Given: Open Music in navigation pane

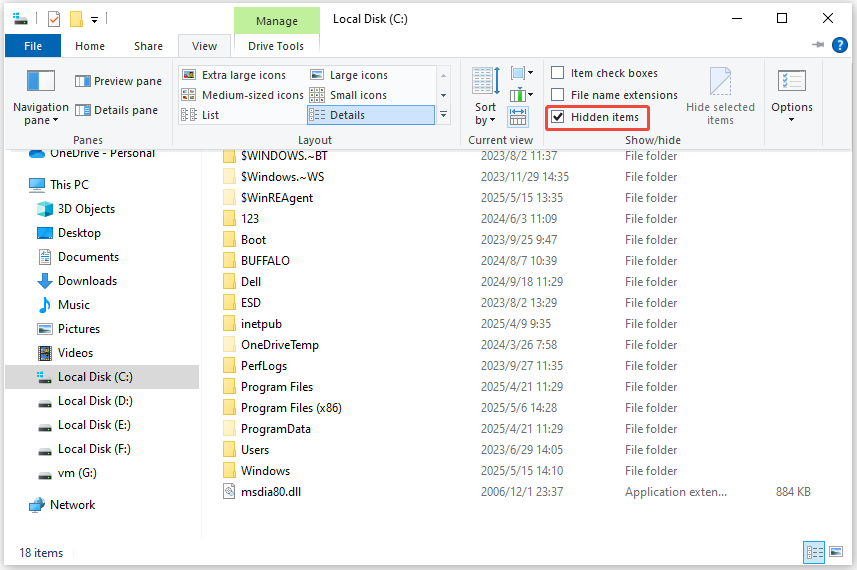Looking at the screenshot, I should click(63, 305).
